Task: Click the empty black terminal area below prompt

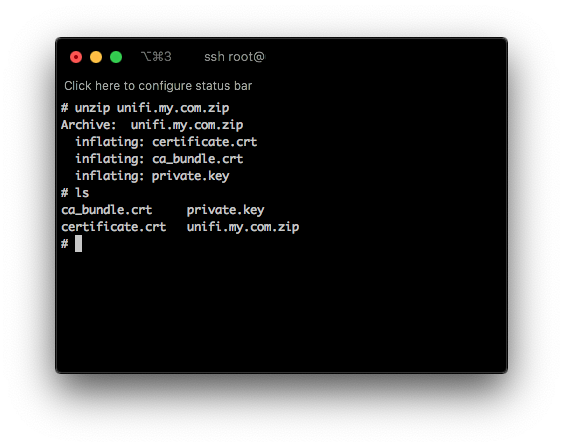Action: (x=282, y=311)
